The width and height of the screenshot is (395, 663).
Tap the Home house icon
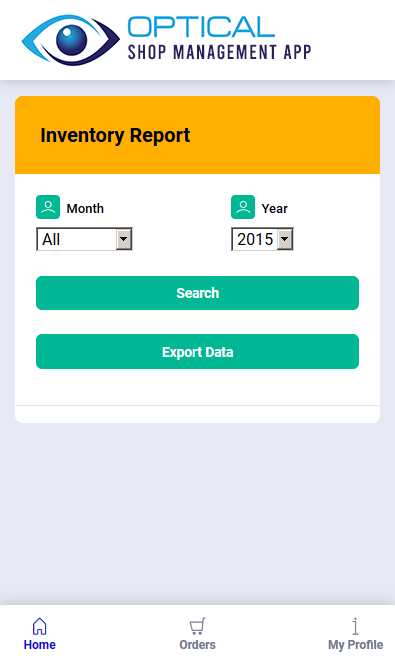[39, 626]
